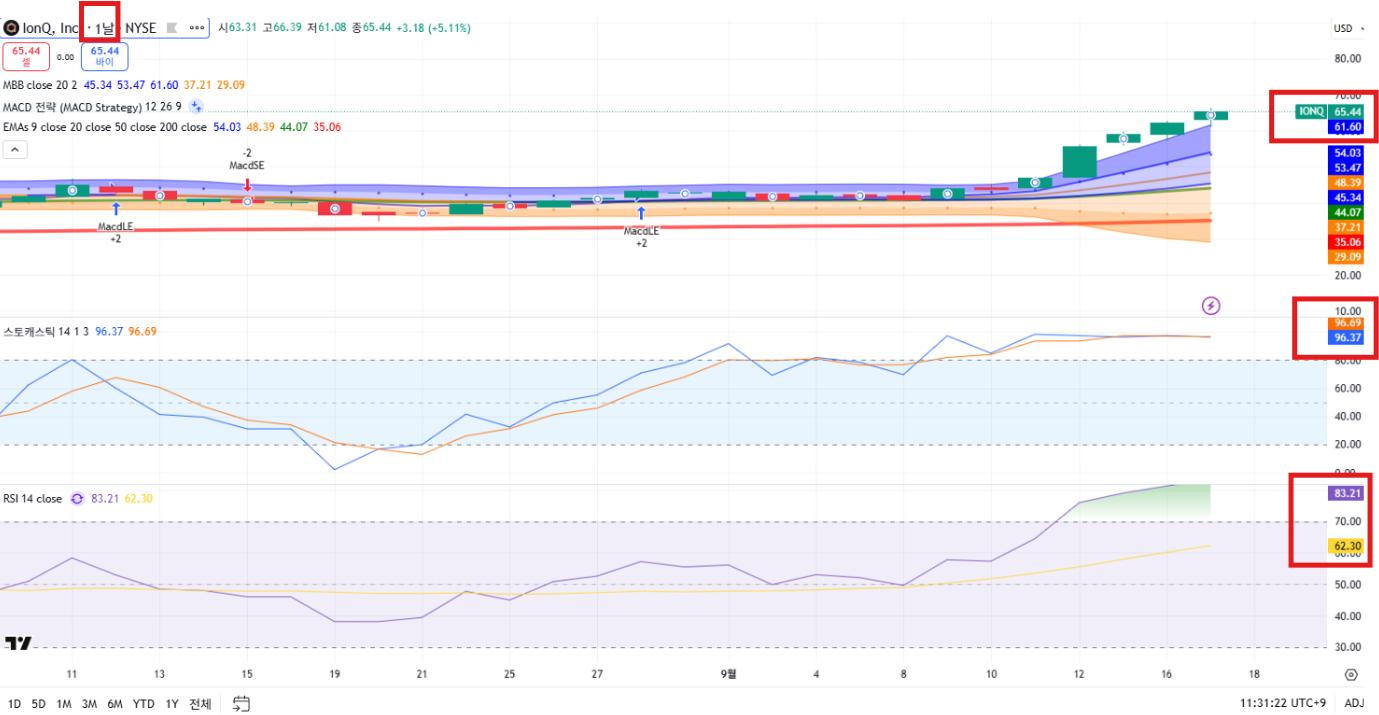Image resolution: width=1379 pixels, height=715 pixels.
Task: Click the 53.47 price scale label
Action: coord(1348,168)
